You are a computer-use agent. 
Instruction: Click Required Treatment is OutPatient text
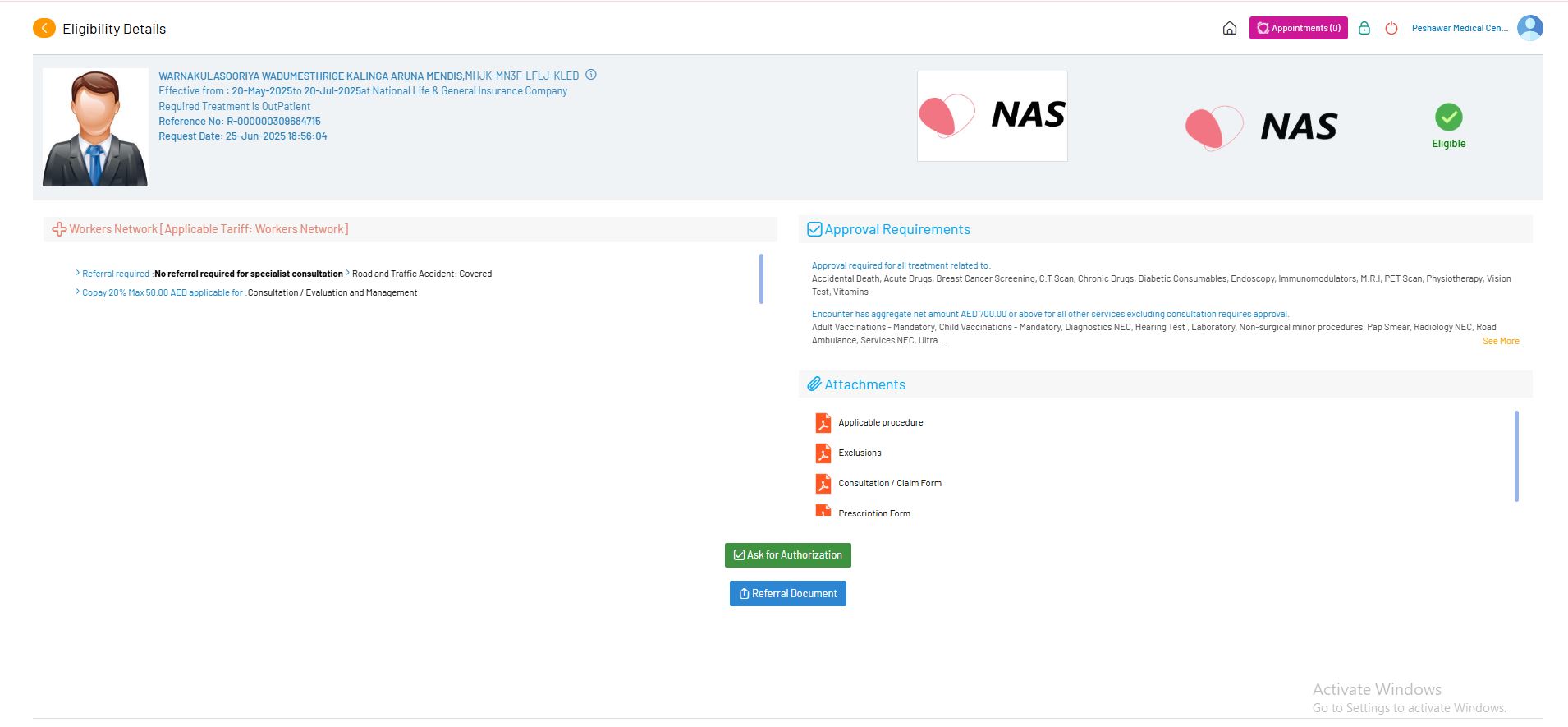pyautogui.click(x=235, y=107)
